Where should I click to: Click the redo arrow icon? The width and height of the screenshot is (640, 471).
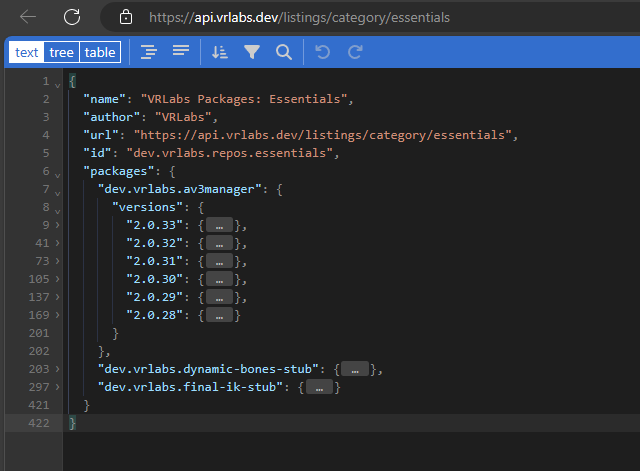pos(355,52)
